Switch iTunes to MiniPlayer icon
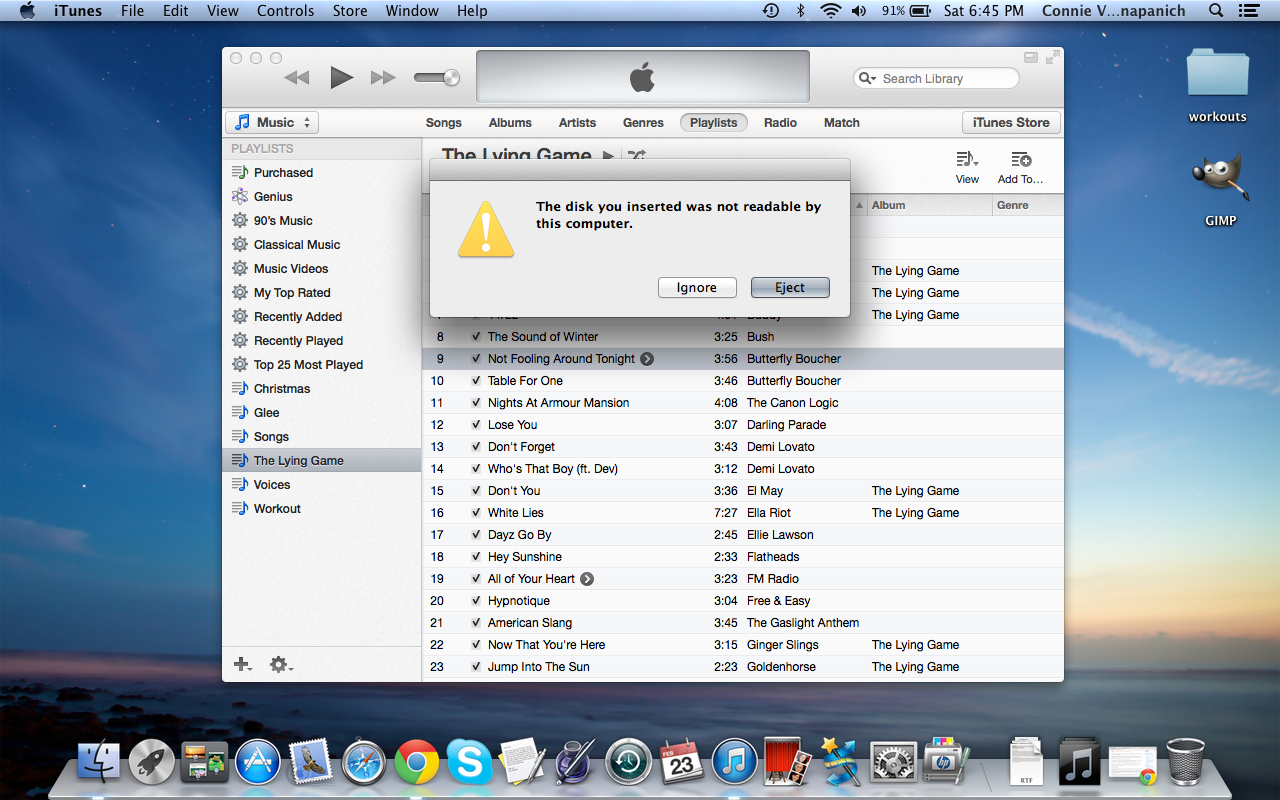 1031,58
